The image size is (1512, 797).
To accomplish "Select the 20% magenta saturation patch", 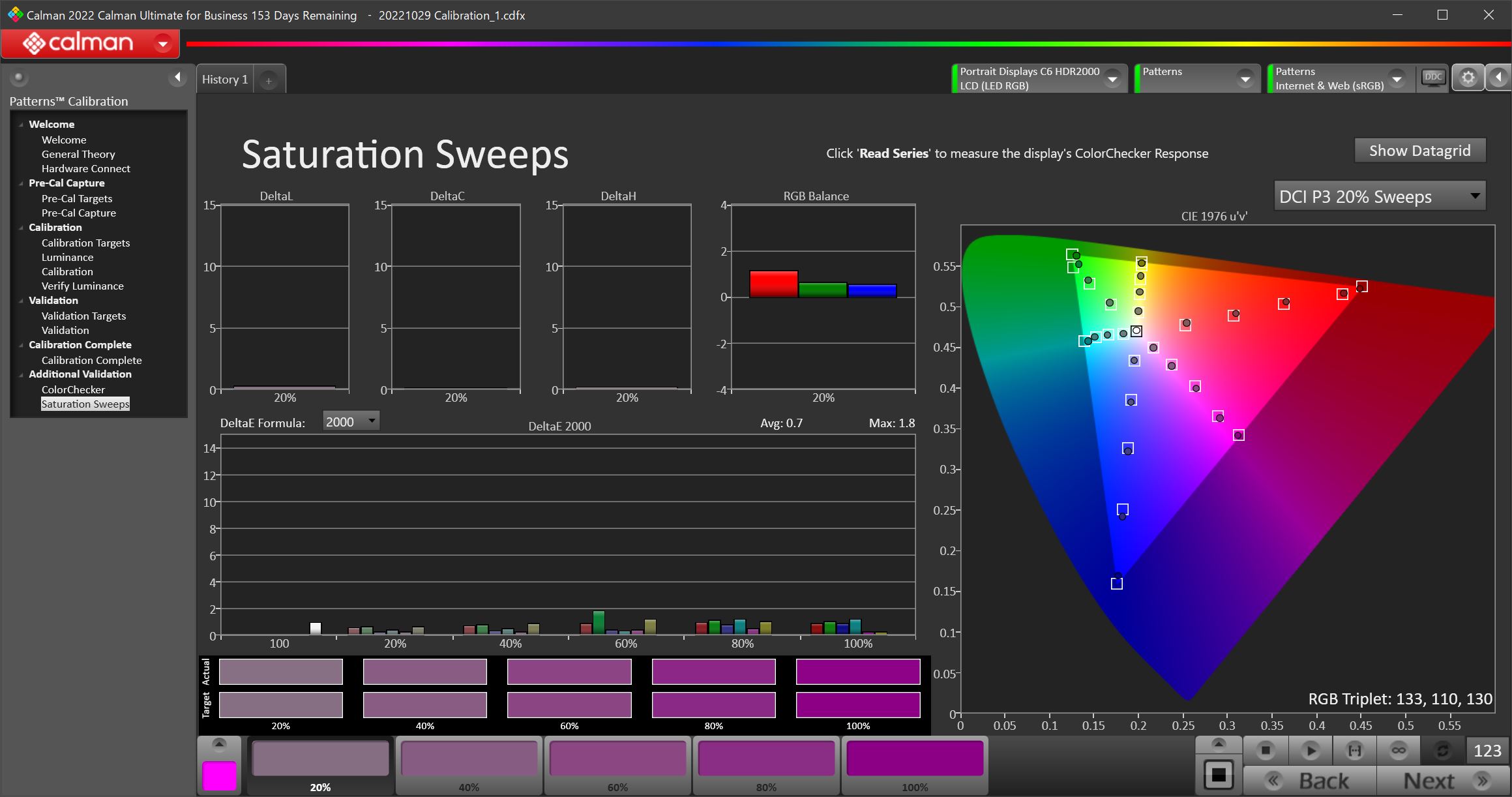I will point(320,765).
